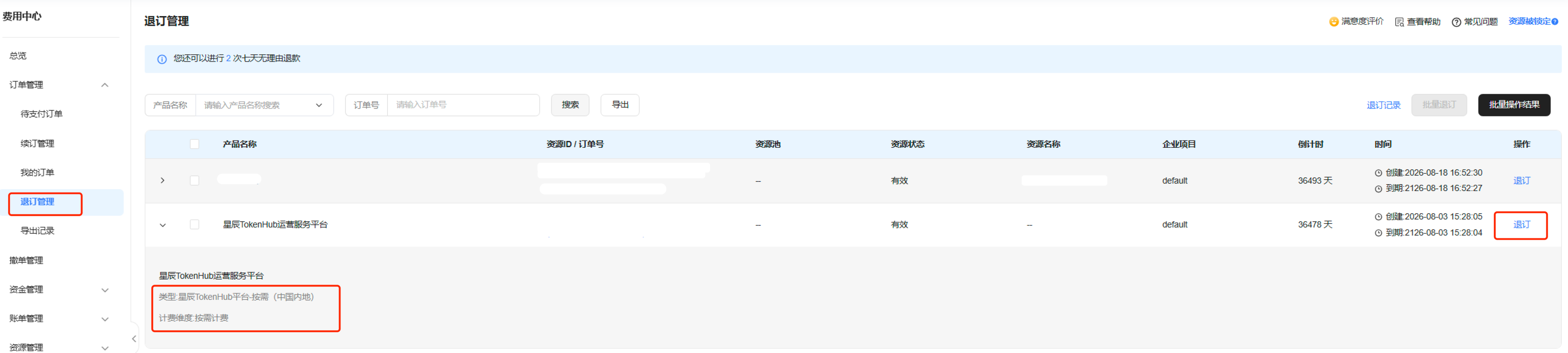Viewport: 1568px width, 353px height.
Task: Expand the 账单管理 menu section
Action: coord(105,319)
